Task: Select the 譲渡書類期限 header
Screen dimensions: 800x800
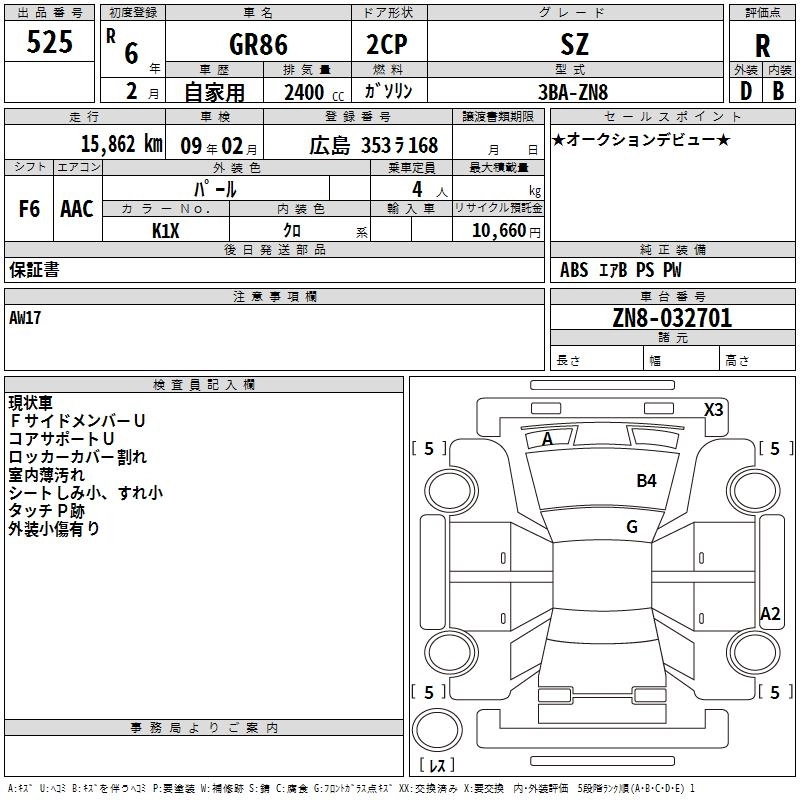Action: pyautogui.click(x=498, y=116)
